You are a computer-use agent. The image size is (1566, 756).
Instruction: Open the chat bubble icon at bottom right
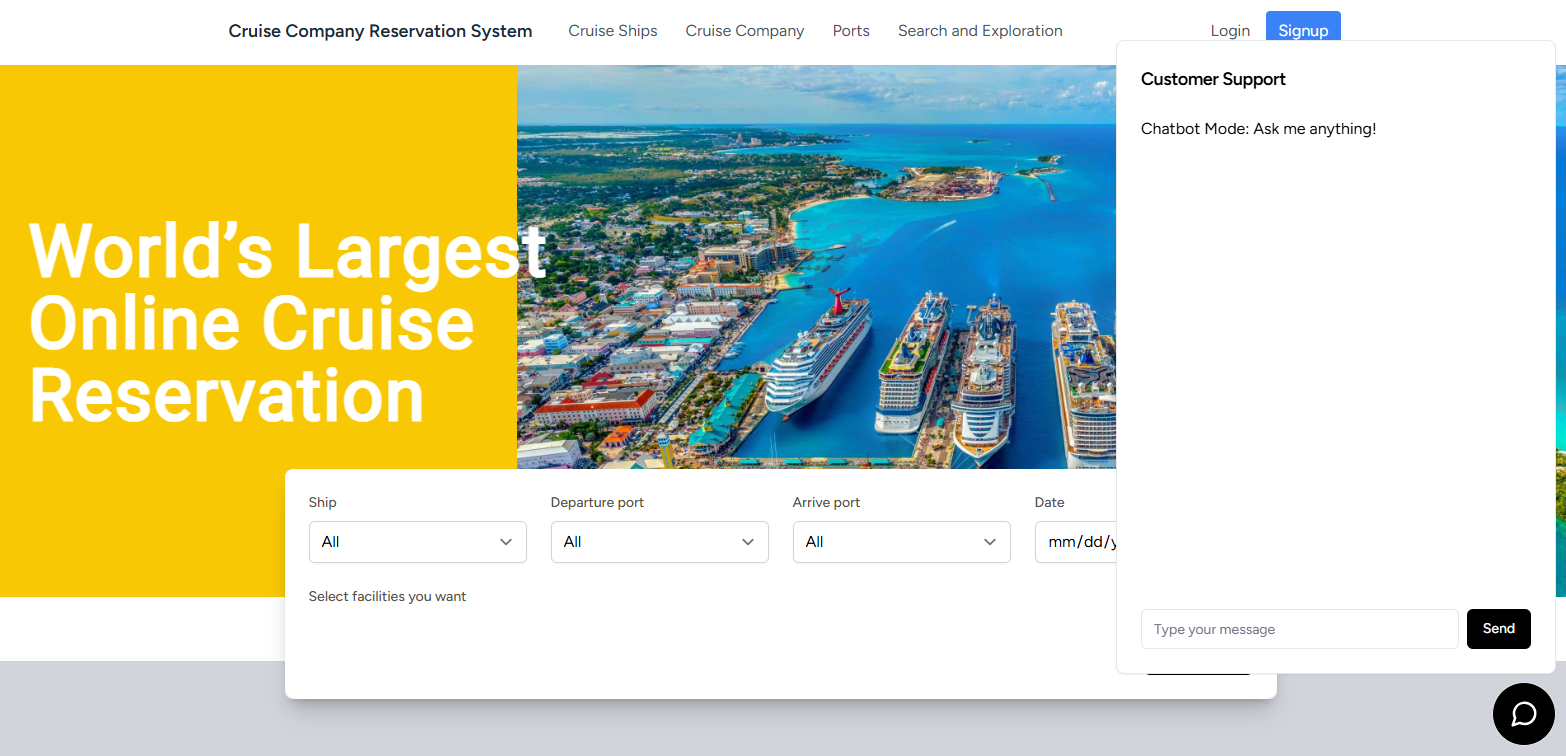1523,713
